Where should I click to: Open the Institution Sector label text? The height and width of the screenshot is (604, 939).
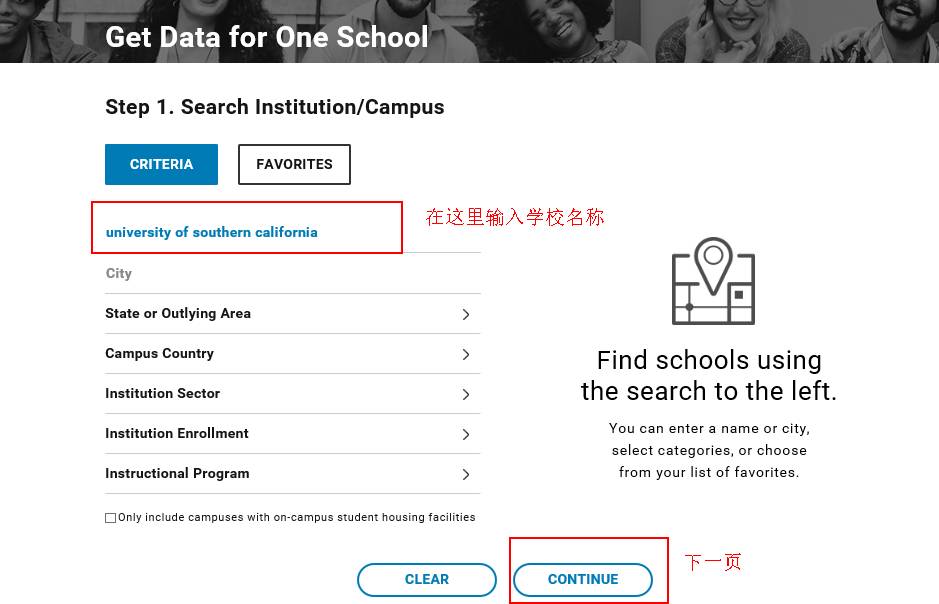pos(162,393)
